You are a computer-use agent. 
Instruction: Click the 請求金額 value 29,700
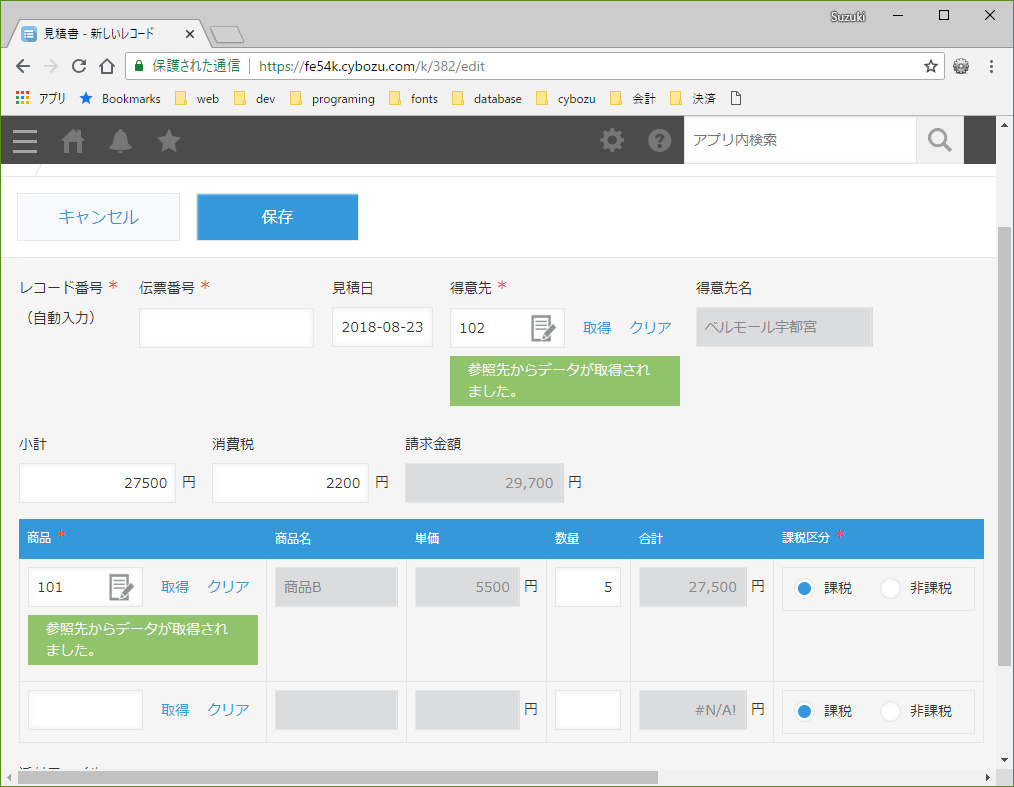point(484,483)
